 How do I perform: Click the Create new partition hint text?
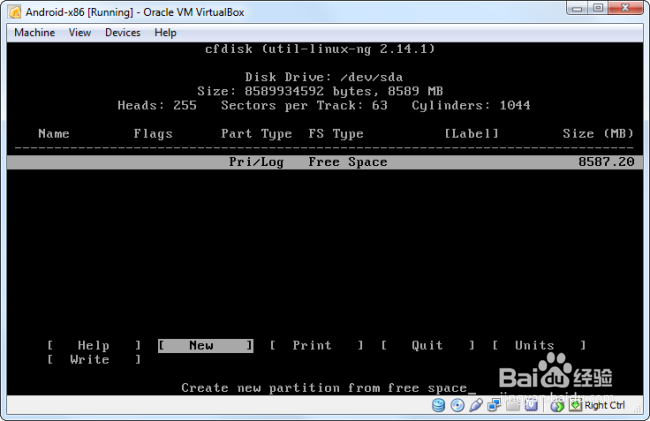tap(324, 388)
